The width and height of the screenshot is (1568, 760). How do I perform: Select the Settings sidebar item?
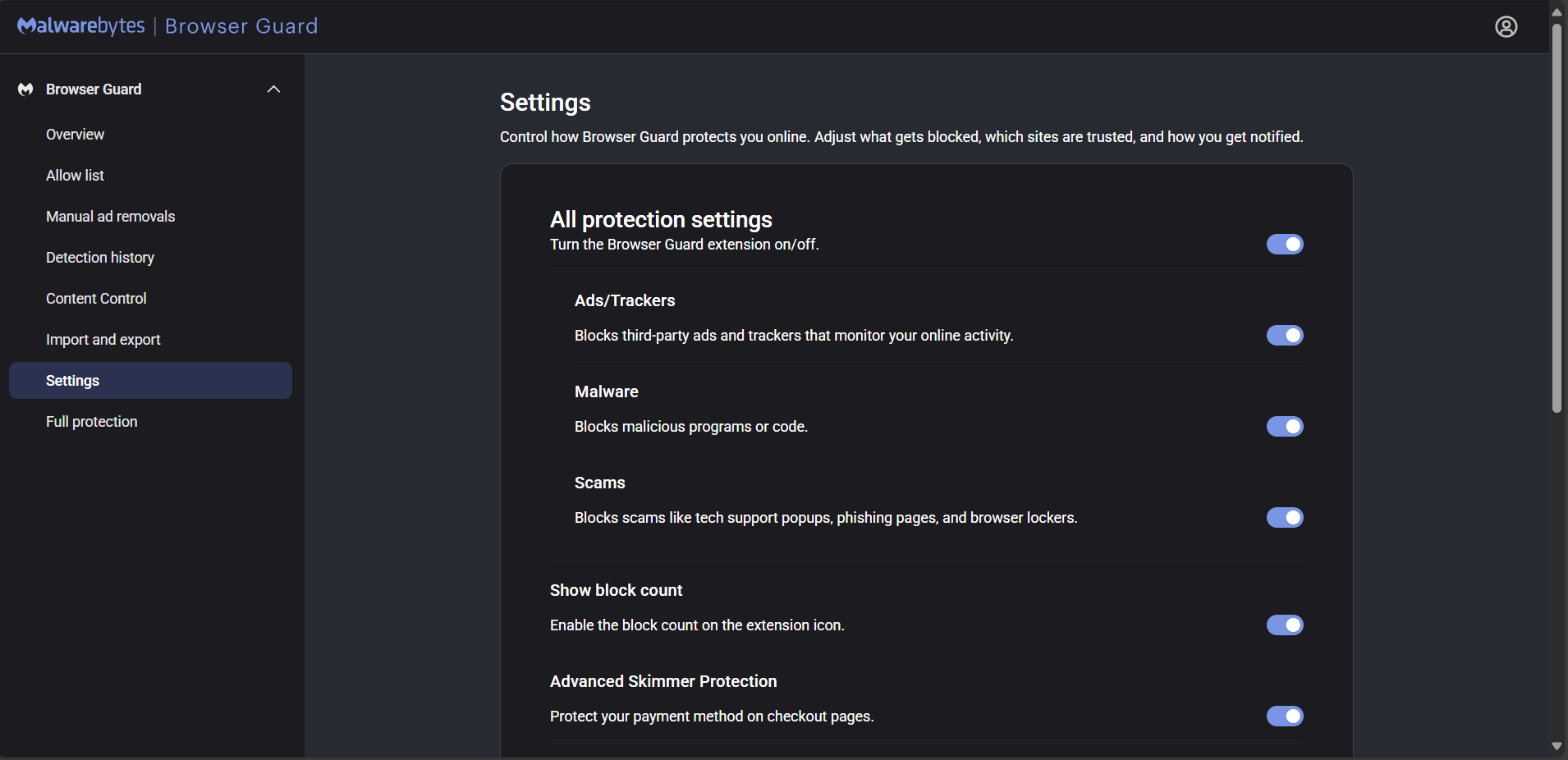tap(72, 381)
